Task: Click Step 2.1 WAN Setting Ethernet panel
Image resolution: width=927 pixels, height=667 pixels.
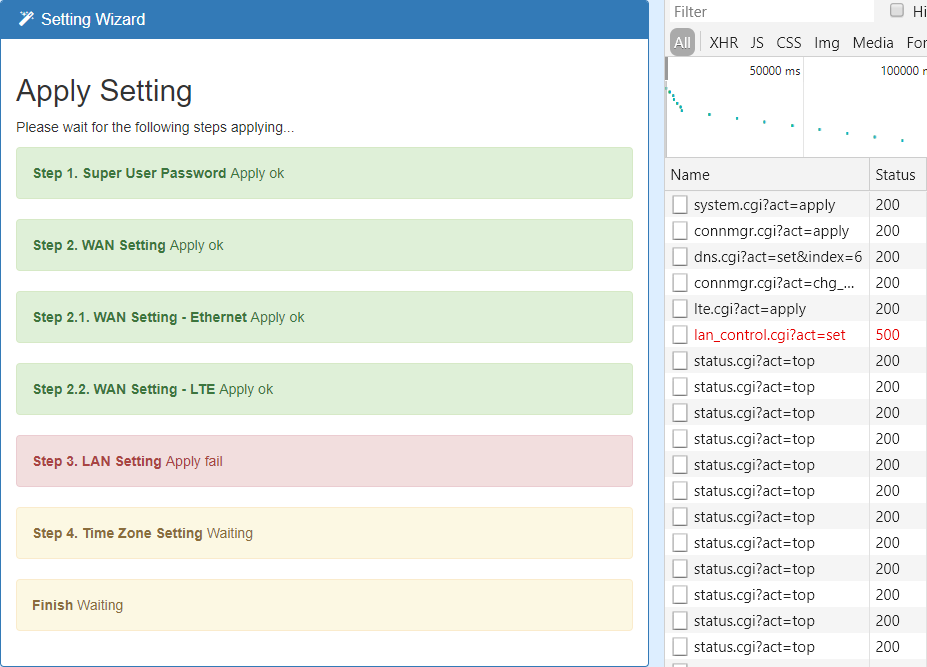Action: point(324,317)
